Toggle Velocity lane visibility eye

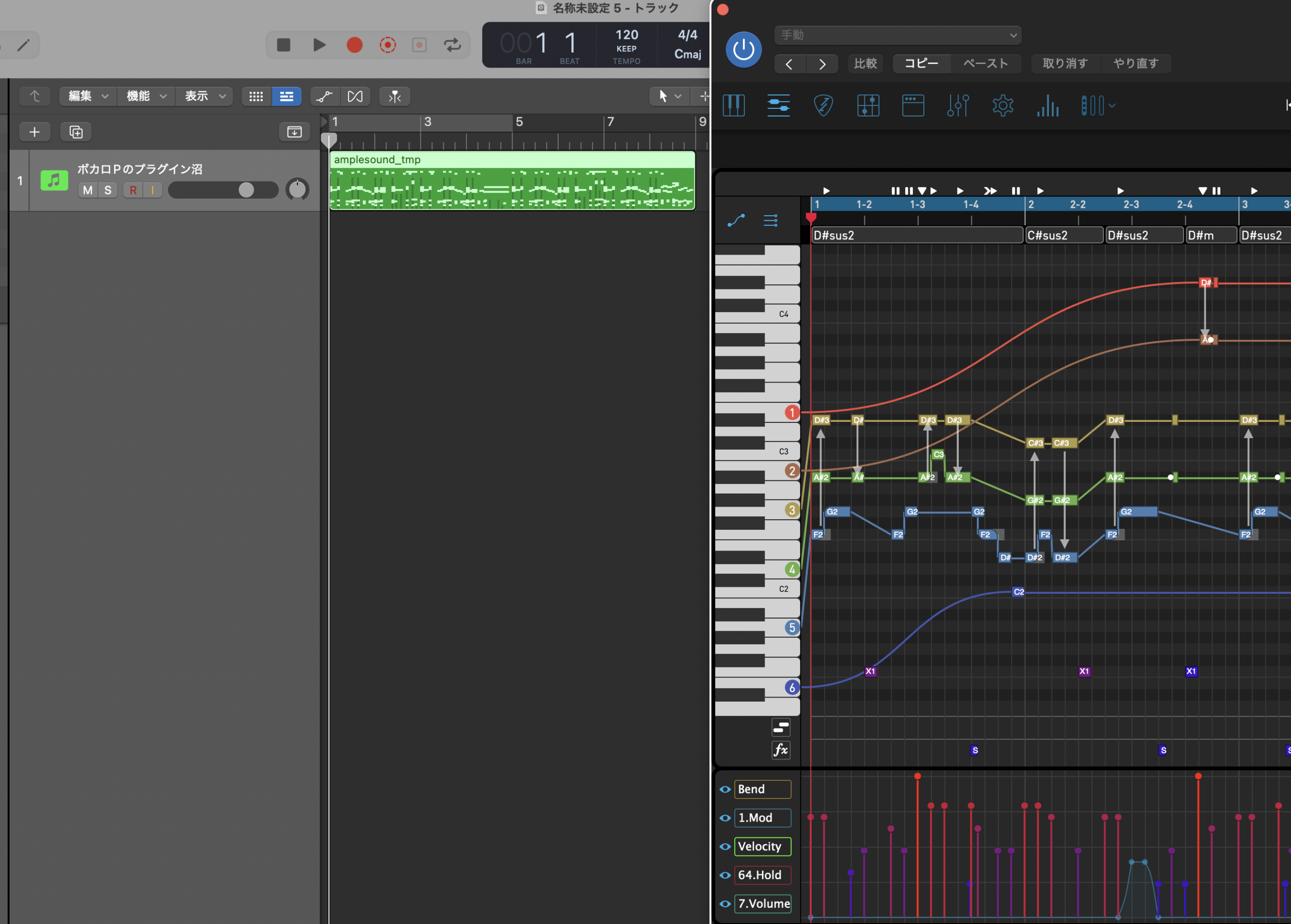[x=725, y=846]
